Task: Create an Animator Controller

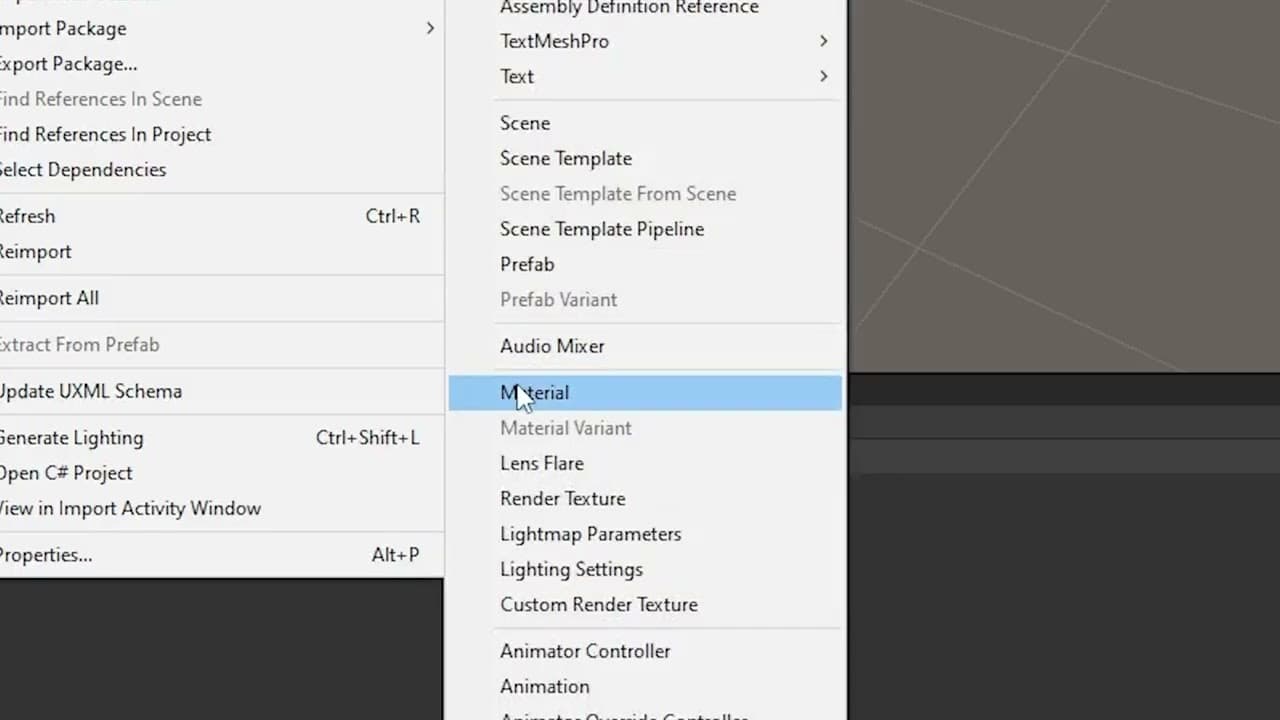Action: pyautogui.click(x=585, y=651)
